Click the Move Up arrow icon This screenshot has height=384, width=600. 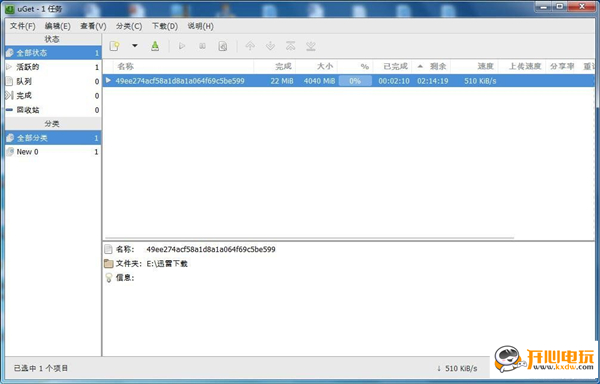tap(250, 46)
